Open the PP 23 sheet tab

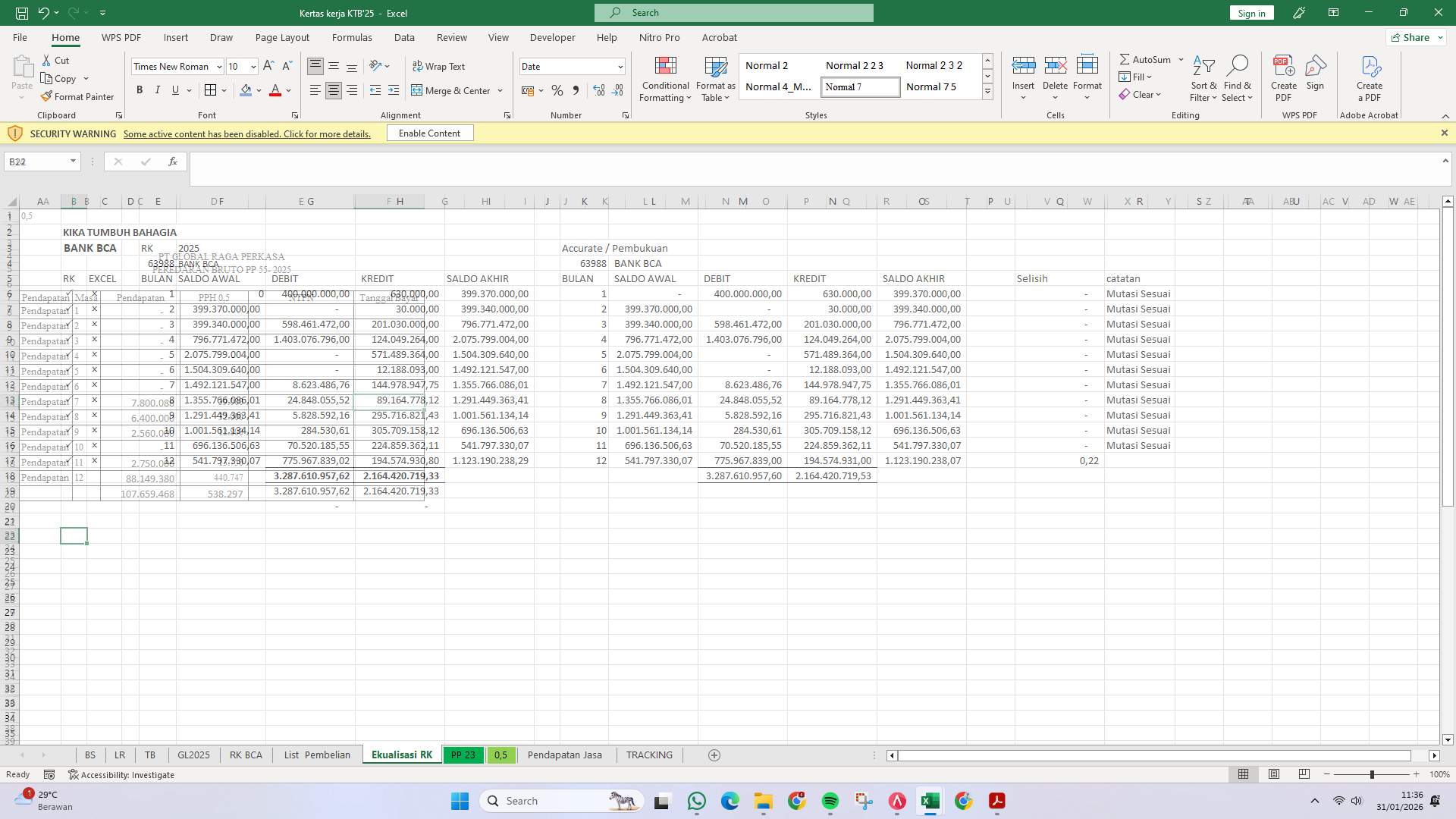coord(463,755)
